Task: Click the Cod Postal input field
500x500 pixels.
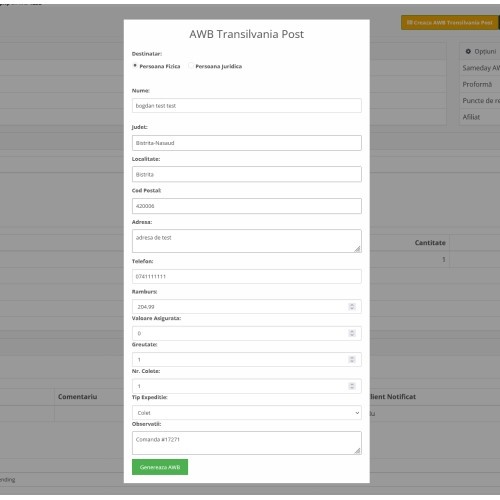Action: point(247,206)
